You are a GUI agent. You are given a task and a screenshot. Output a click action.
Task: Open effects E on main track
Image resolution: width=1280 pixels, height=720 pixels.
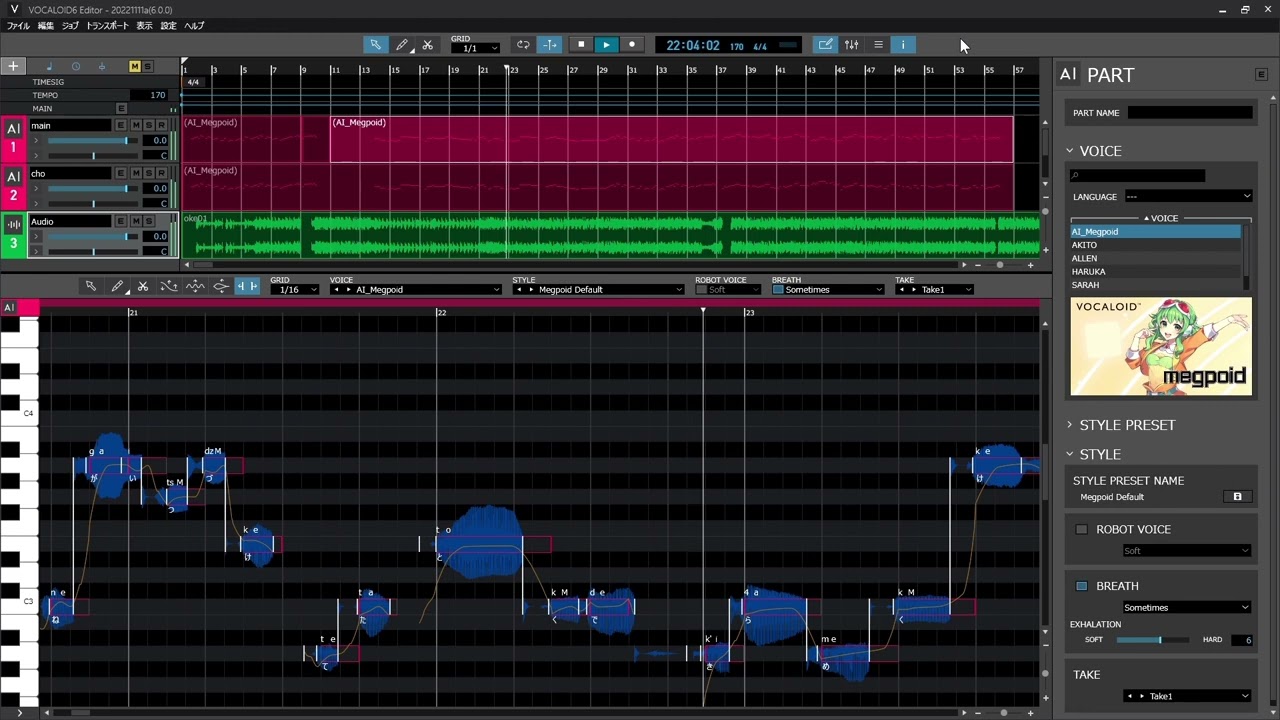(x=121, y=125)
